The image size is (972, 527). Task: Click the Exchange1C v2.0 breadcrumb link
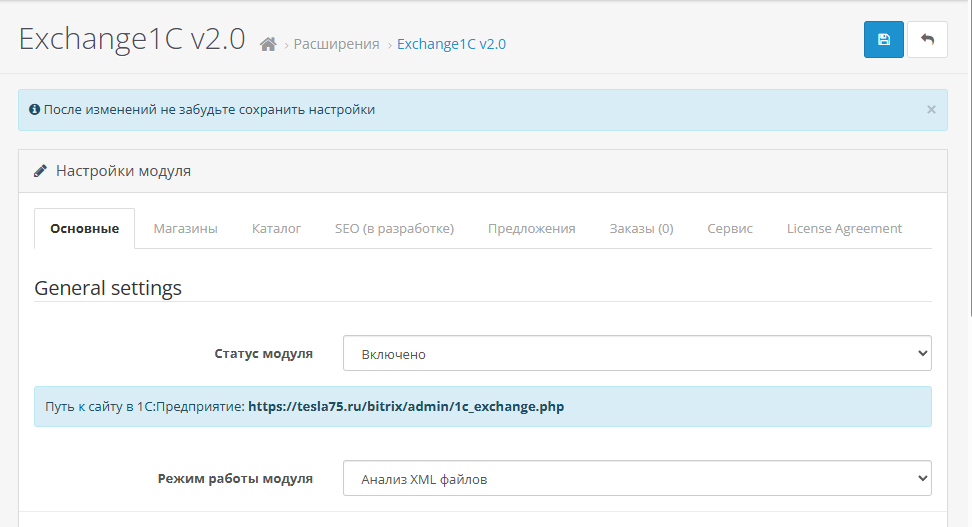click(x=451, y=45)
